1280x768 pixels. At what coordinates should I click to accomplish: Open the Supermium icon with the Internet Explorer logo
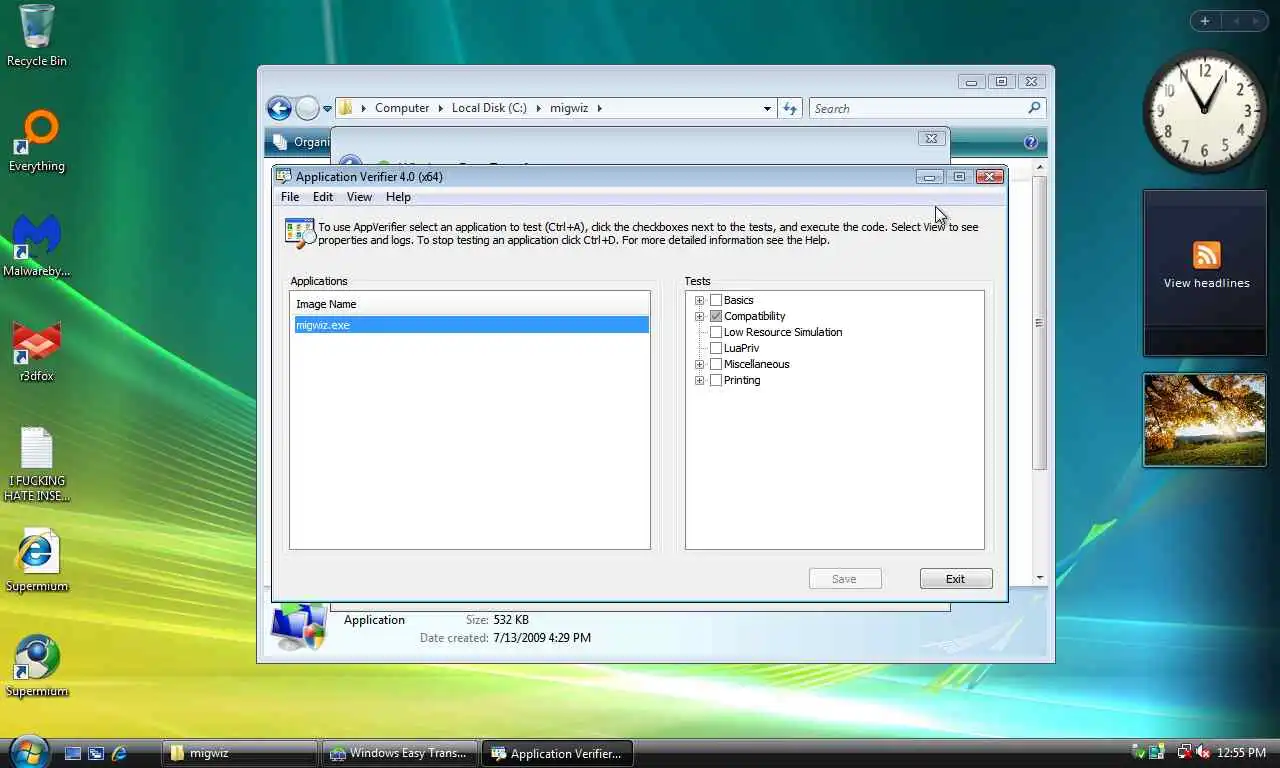pyautogui.click(x=37, y=561)
